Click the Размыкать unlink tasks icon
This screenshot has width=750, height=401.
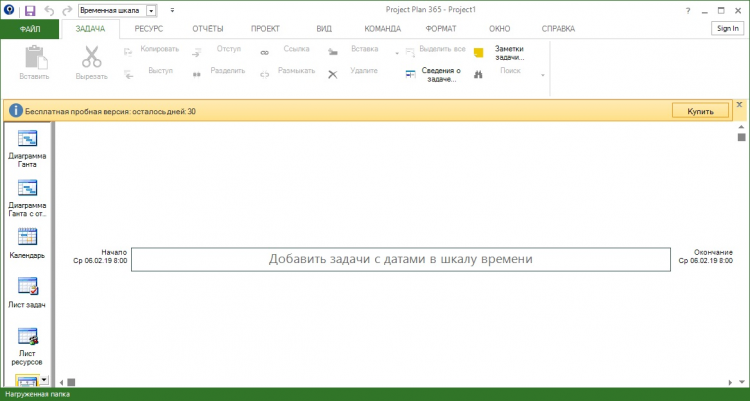(265, 74)
